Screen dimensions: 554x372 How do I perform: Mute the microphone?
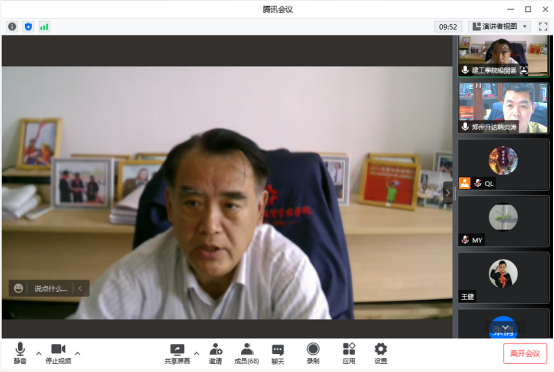point(20,353)
